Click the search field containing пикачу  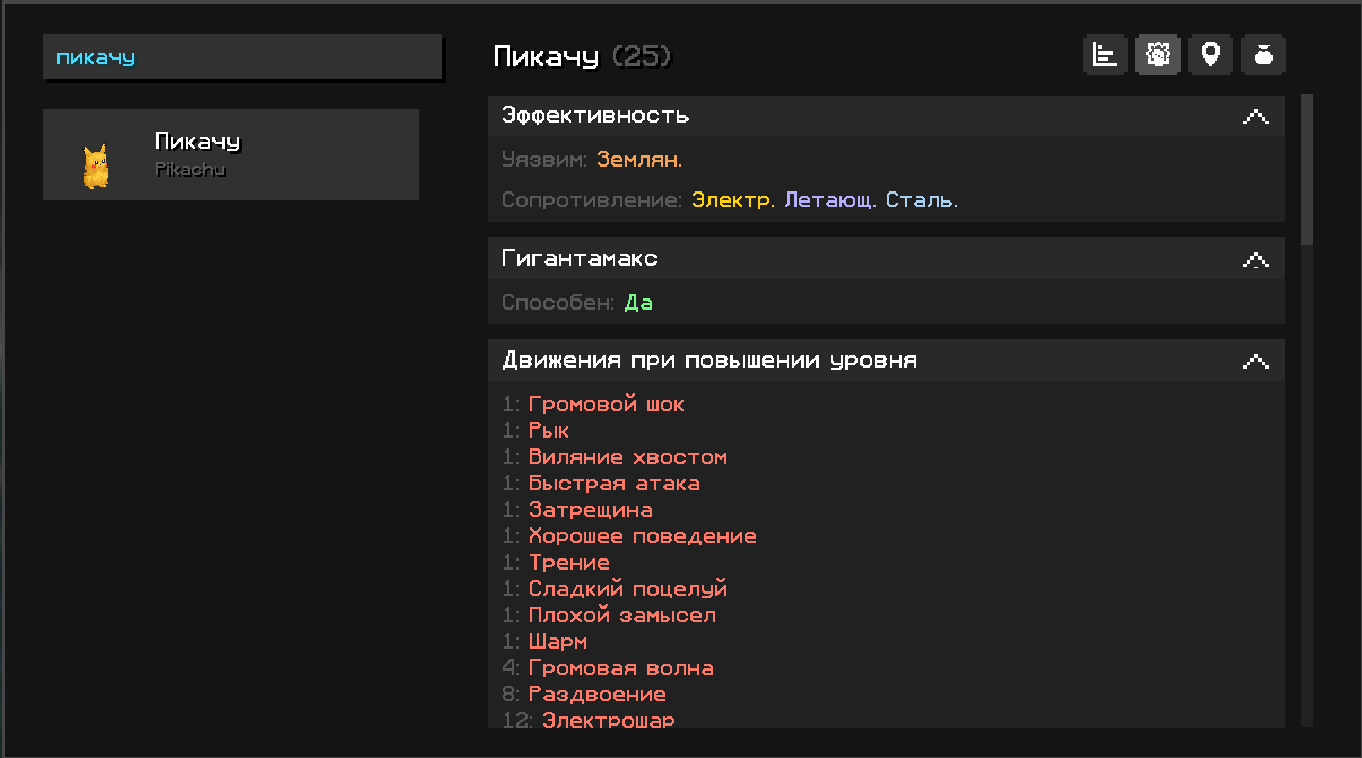[242, 57]
